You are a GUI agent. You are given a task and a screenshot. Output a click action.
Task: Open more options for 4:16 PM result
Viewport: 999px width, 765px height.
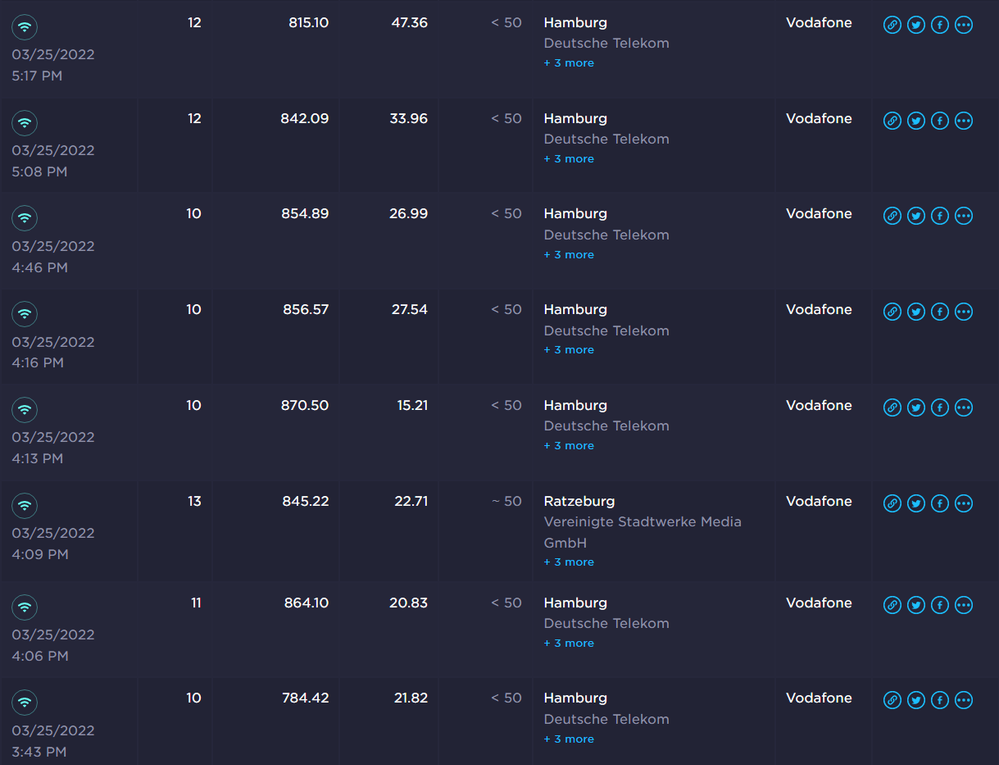[x=964, y=312]
